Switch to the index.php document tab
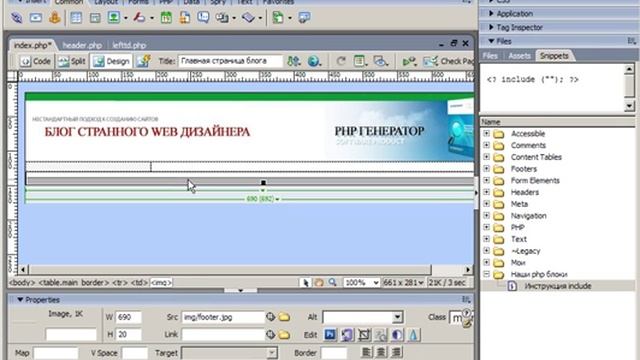This screenshot has height=360, width=640. pyautogui.click(x=33, y=45)
